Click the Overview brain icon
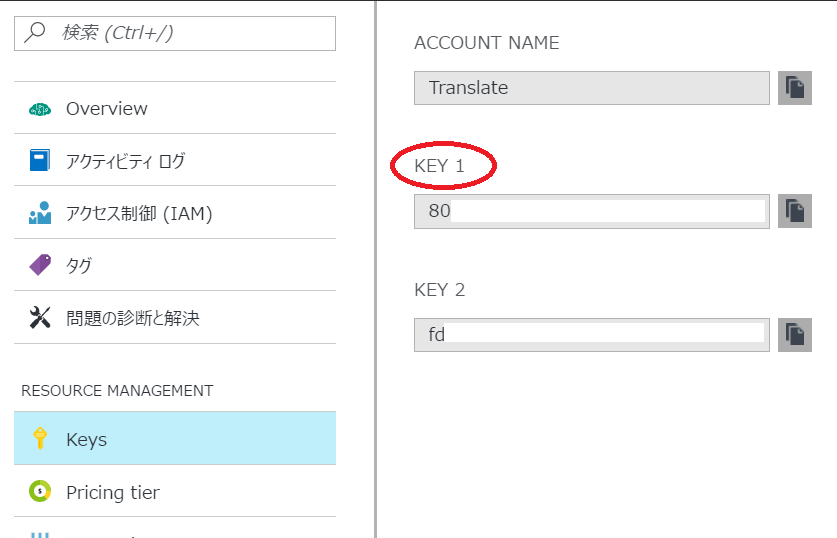The width and height of the screenshot is (837, 538). tap(40, 109)
